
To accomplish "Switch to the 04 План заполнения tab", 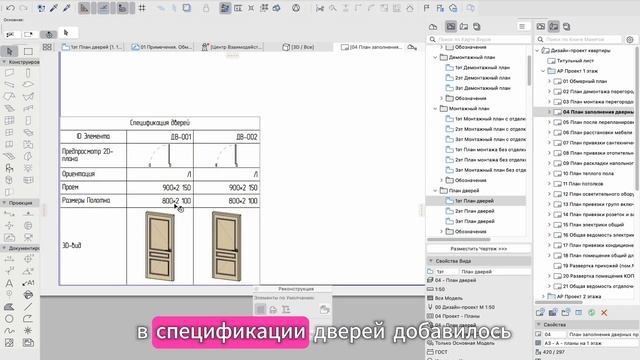I will [371, 47].
